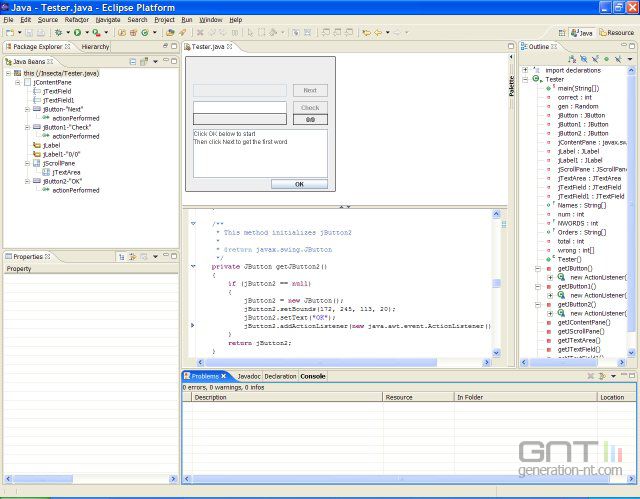Toggle Show Categories in Properties toolbar
This screenshot has width=640, height=499.
(x=122, y=257)
